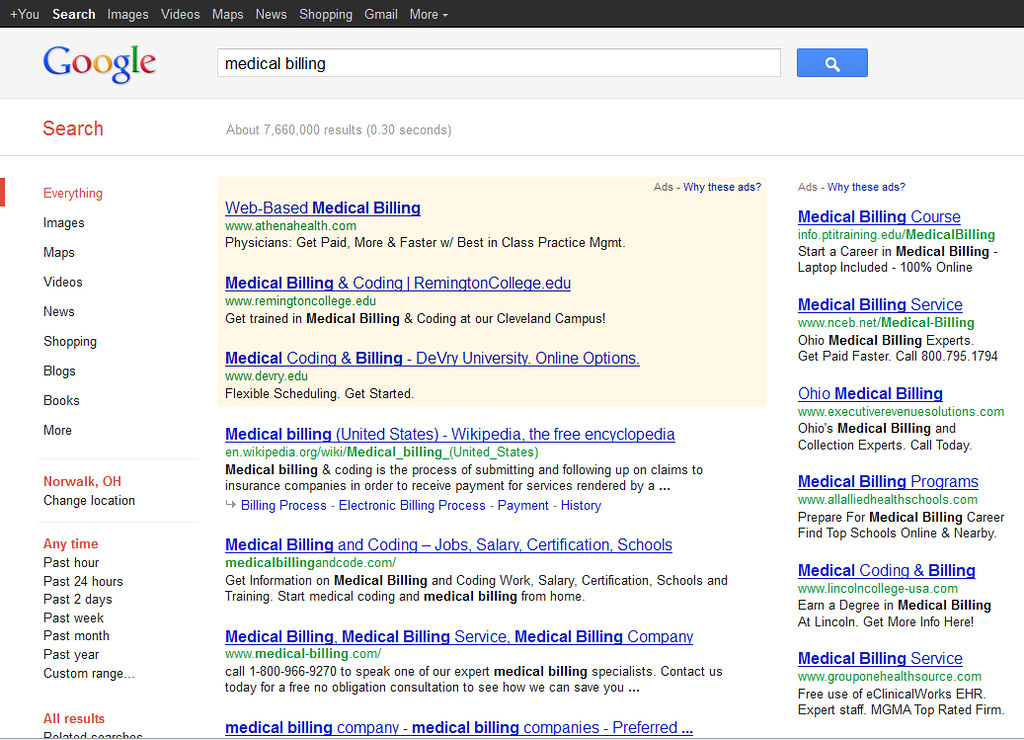
Task: Open Payment sublink under Wikipedia result
Action: pyautogui.click(x=523, y=506)
